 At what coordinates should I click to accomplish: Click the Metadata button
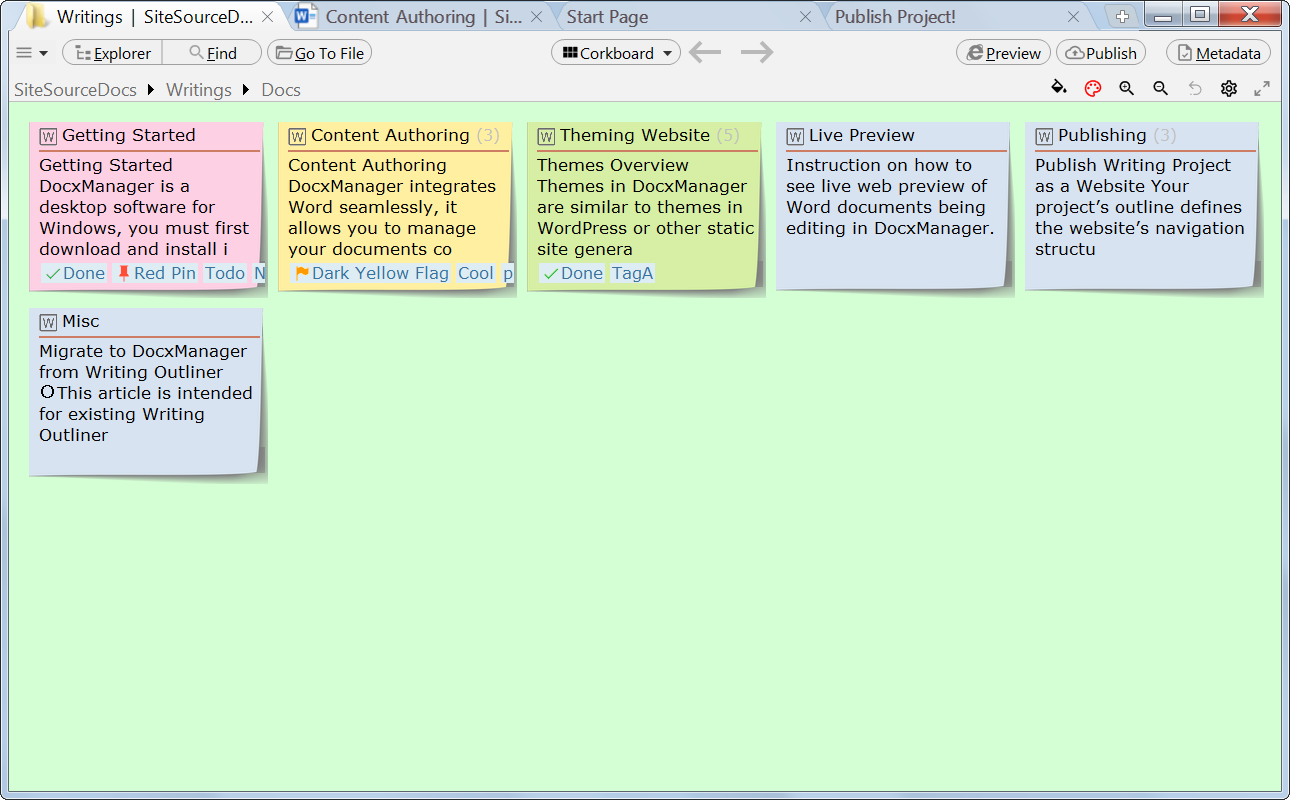point(1218,53)
